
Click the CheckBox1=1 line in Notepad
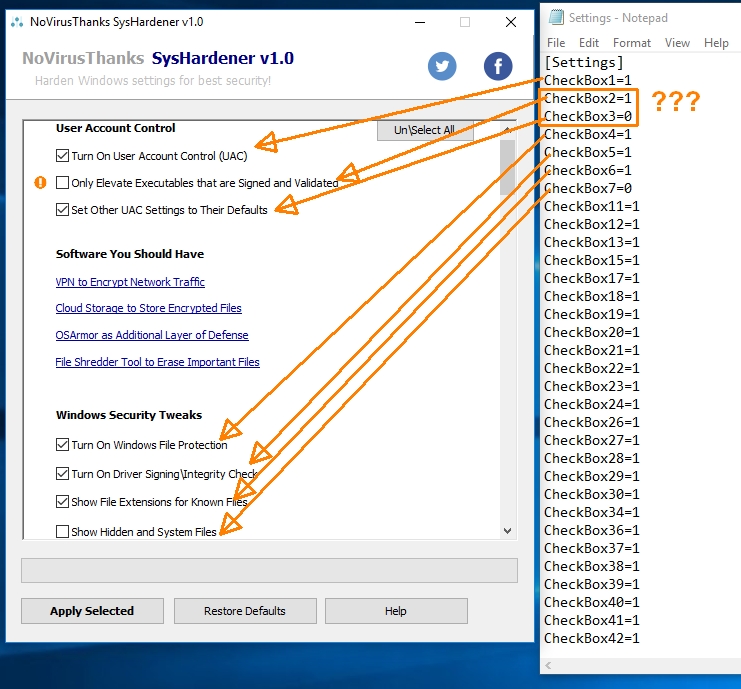click(588, 80)
